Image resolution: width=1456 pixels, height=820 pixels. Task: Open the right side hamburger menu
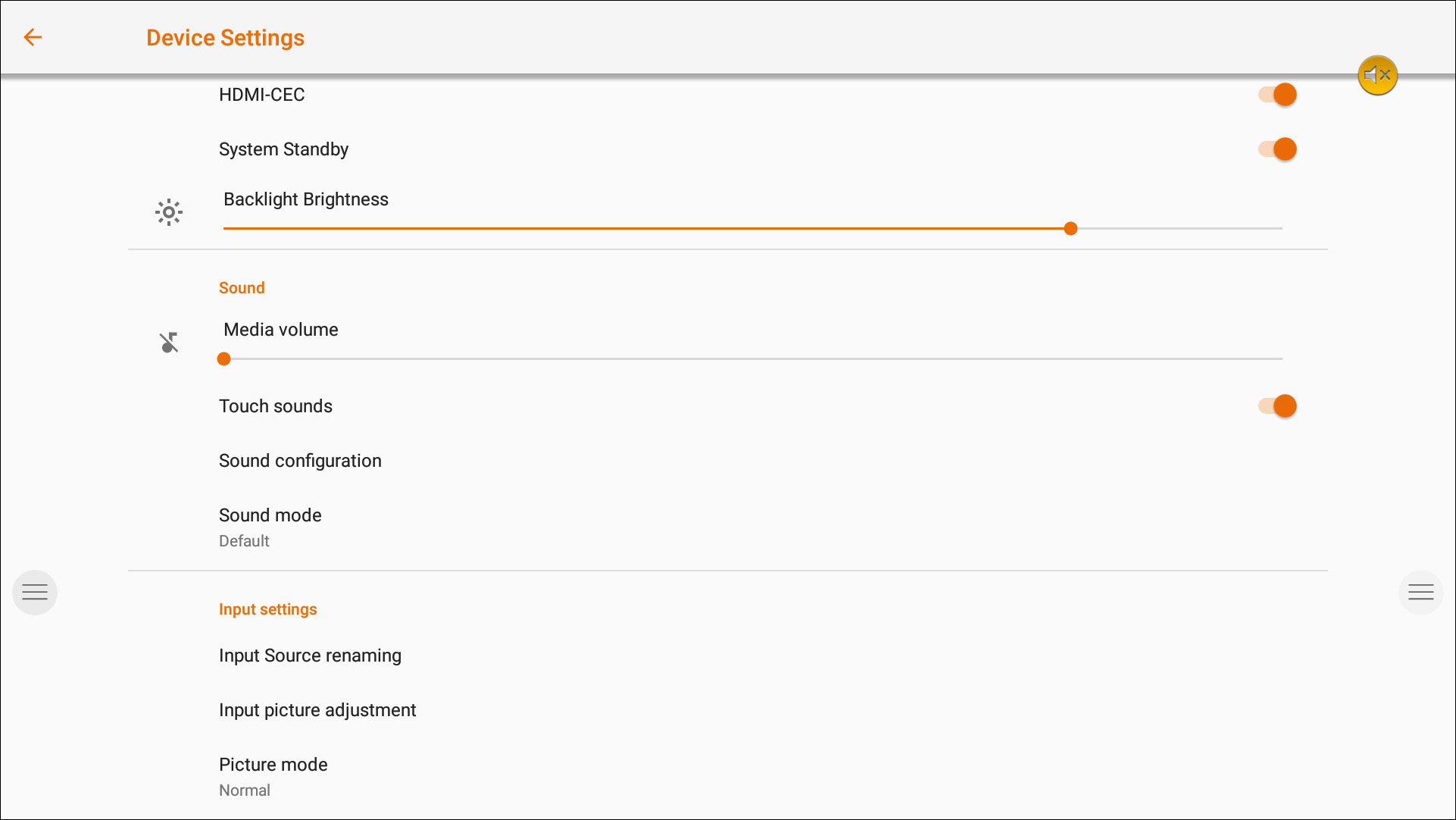tap(1420, 593)
